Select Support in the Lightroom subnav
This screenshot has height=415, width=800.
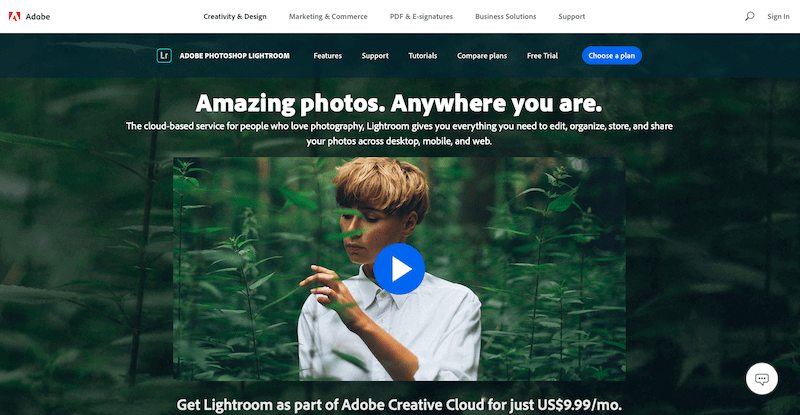pyautogui.click(x=375, y=56)
